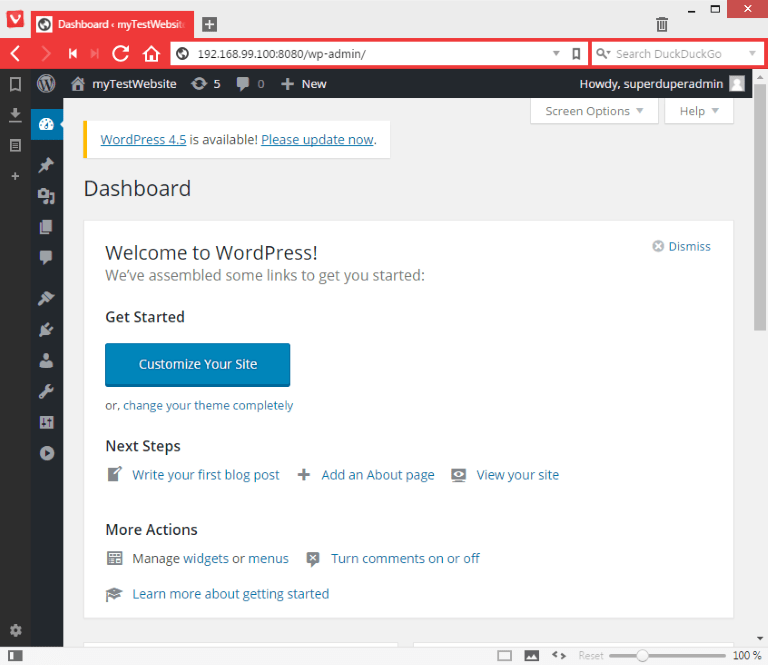The height and width of the screenshot is (665, 768).
Task: Select the Dashboard browser tab
Action: pyautogui.click(x=112, y=24)
